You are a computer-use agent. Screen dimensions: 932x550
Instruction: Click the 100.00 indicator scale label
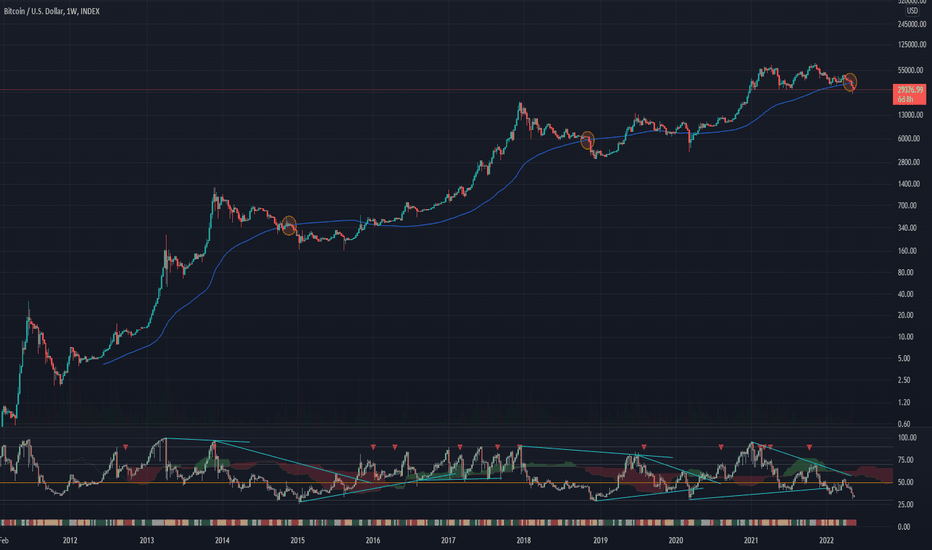pos(907,438)
